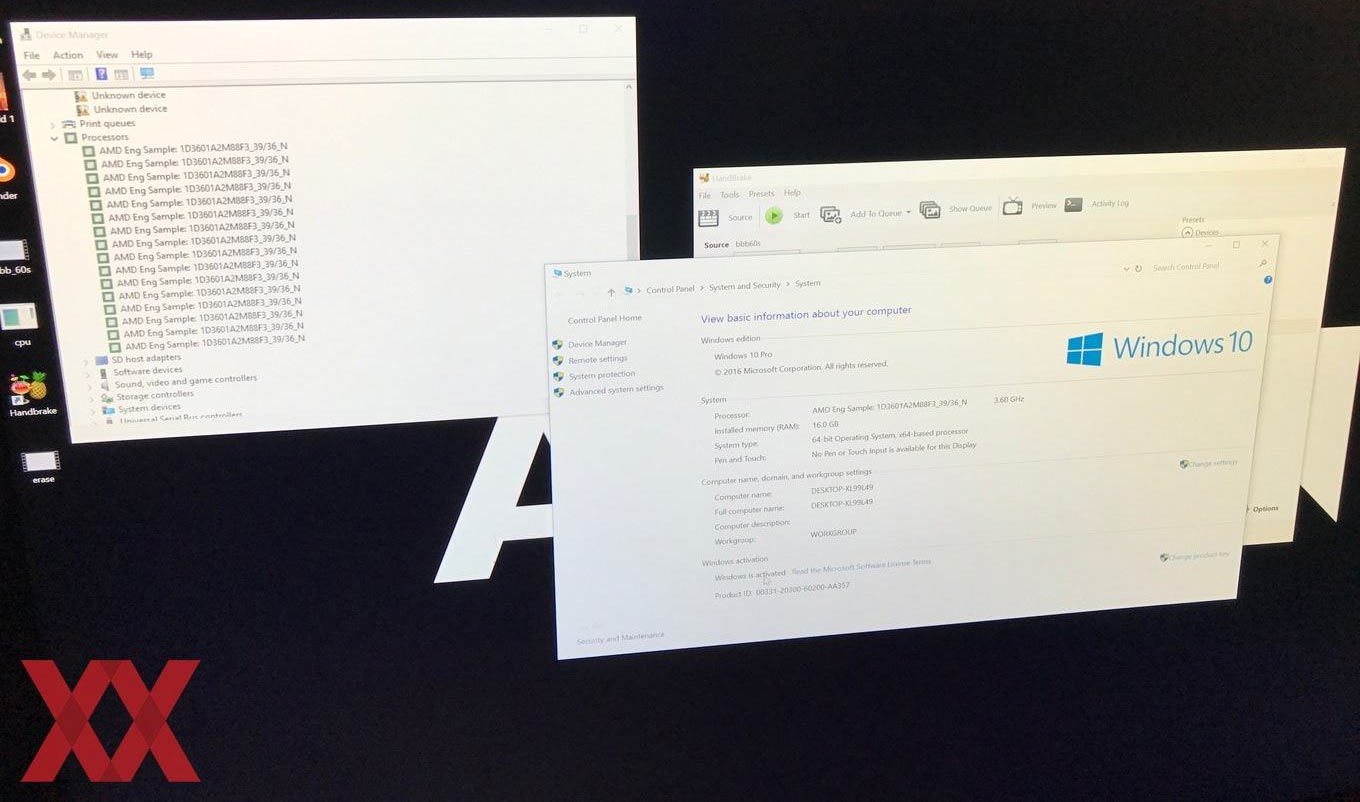Open Add To Queue dropdown arrow
The height and width of the screenshot is (802, 1360).
click(908, 213)
